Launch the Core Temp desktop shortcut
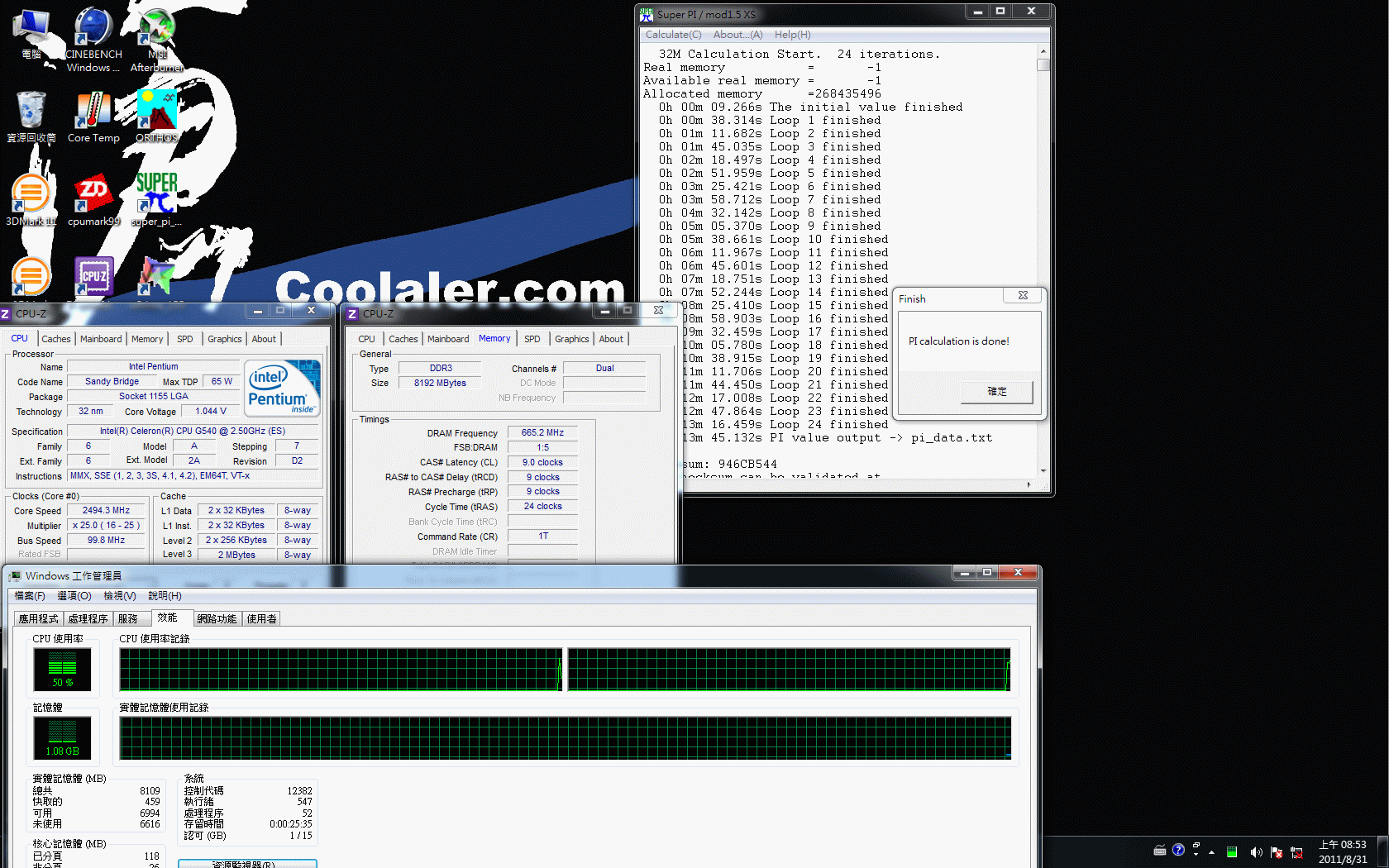Screen dimensions: 1389x868 click(93, 117)
